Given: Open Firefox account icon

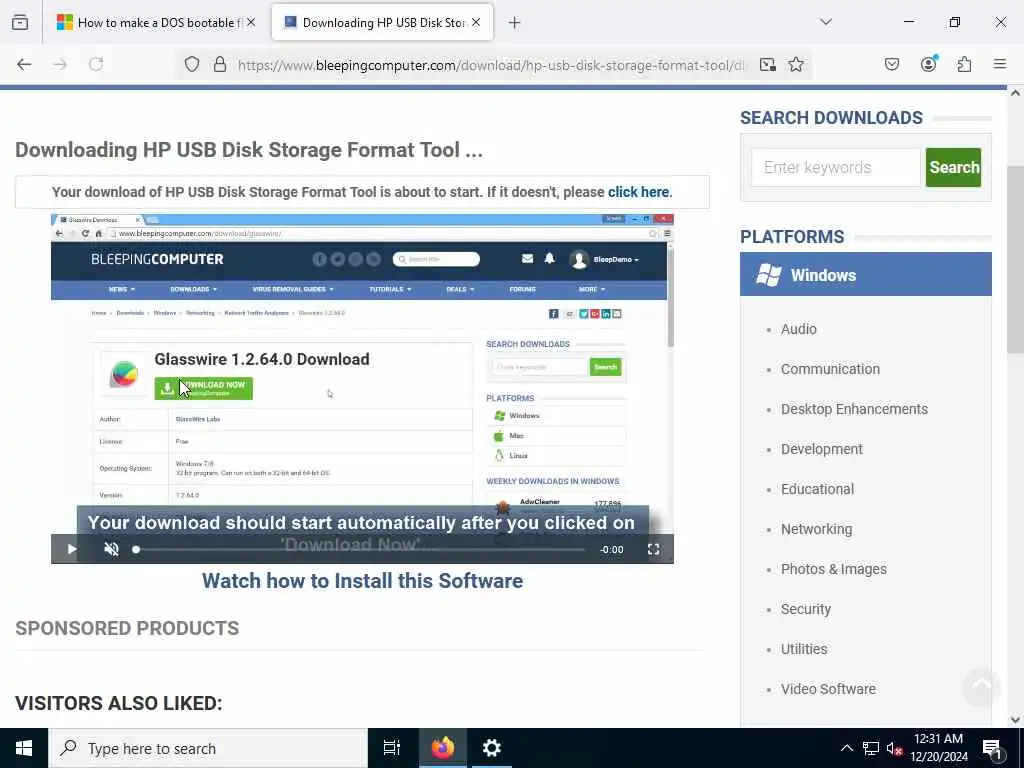Looking at the screenshot, I should 928,64.
